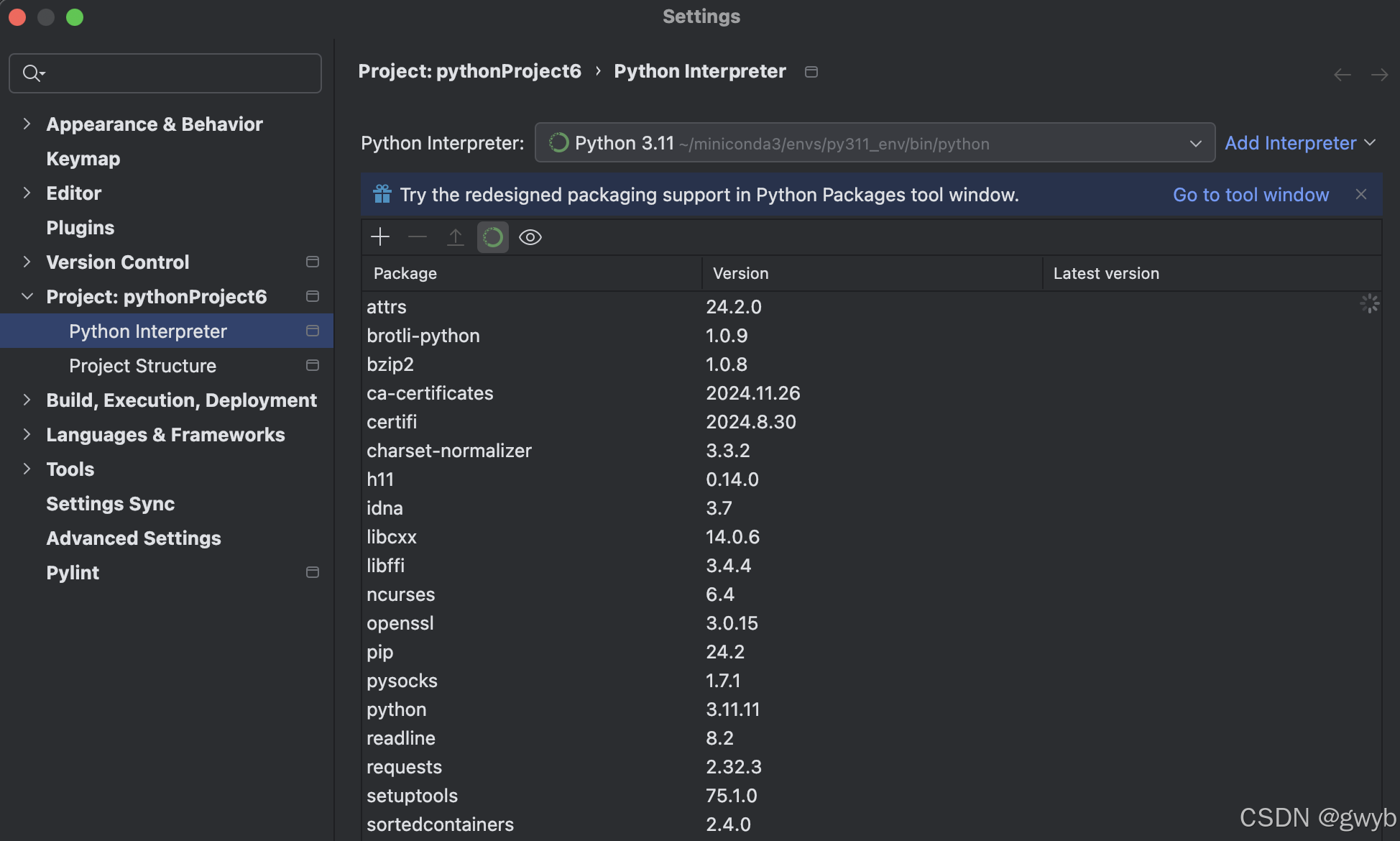The height and width of the screenshot is (841, 1400).
Task: Click the gift icon in the banner
Action: coord(382,194)
